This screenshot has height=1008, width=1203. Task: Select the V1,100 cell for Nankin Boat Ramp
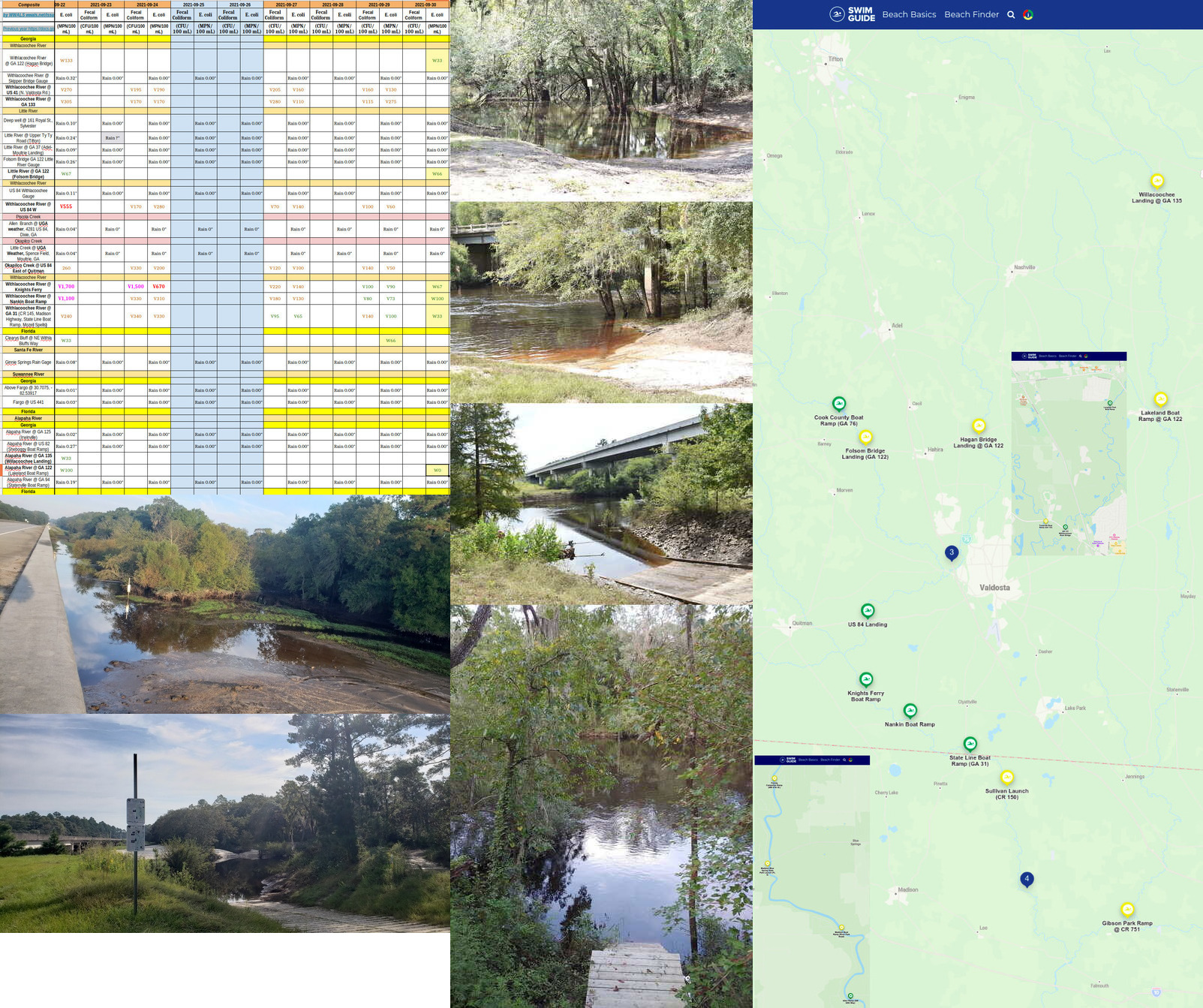pos(66,299)
